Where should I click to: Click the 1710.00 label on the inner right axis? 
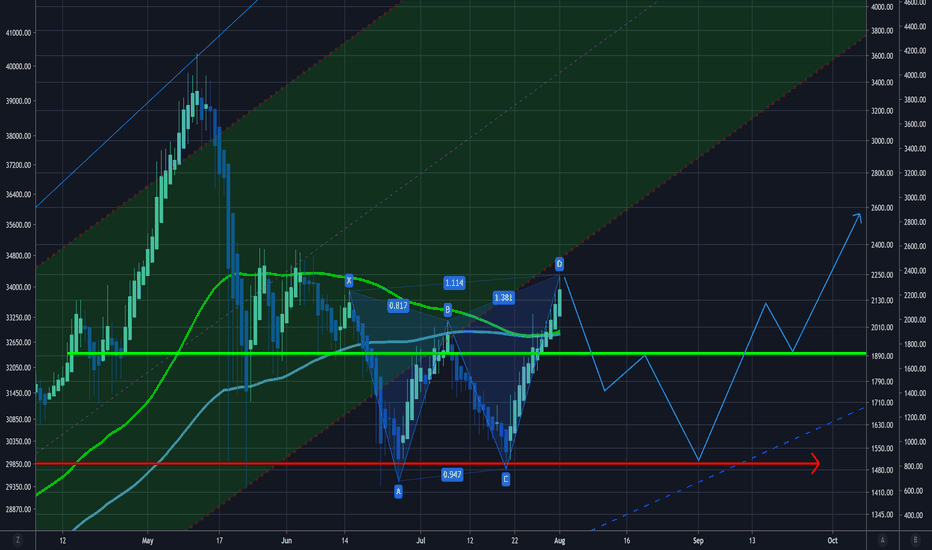pos(882,403)
